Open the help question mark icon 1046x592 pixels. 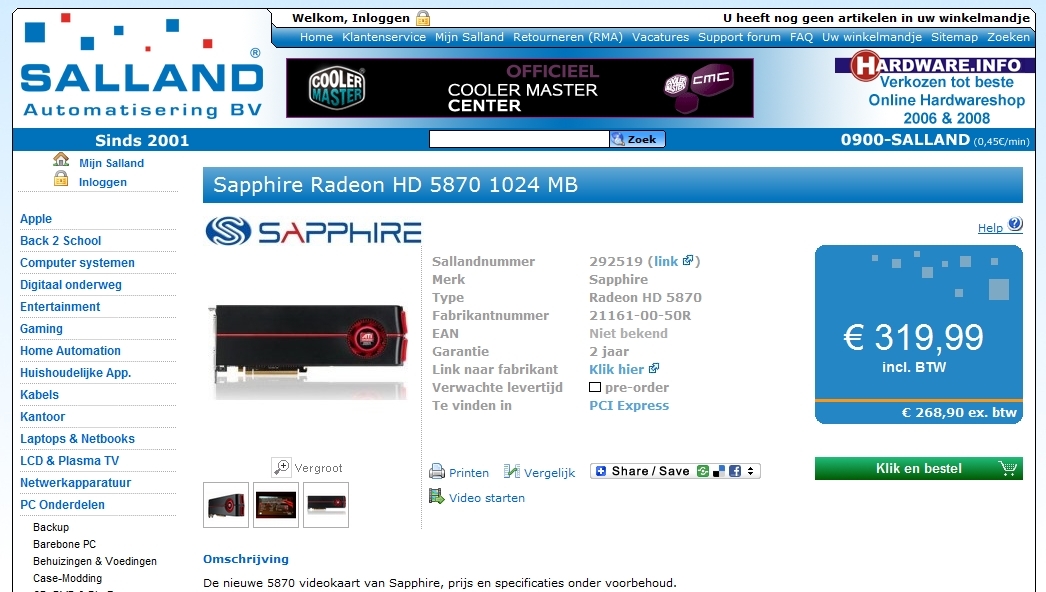tap(1015, 224)
